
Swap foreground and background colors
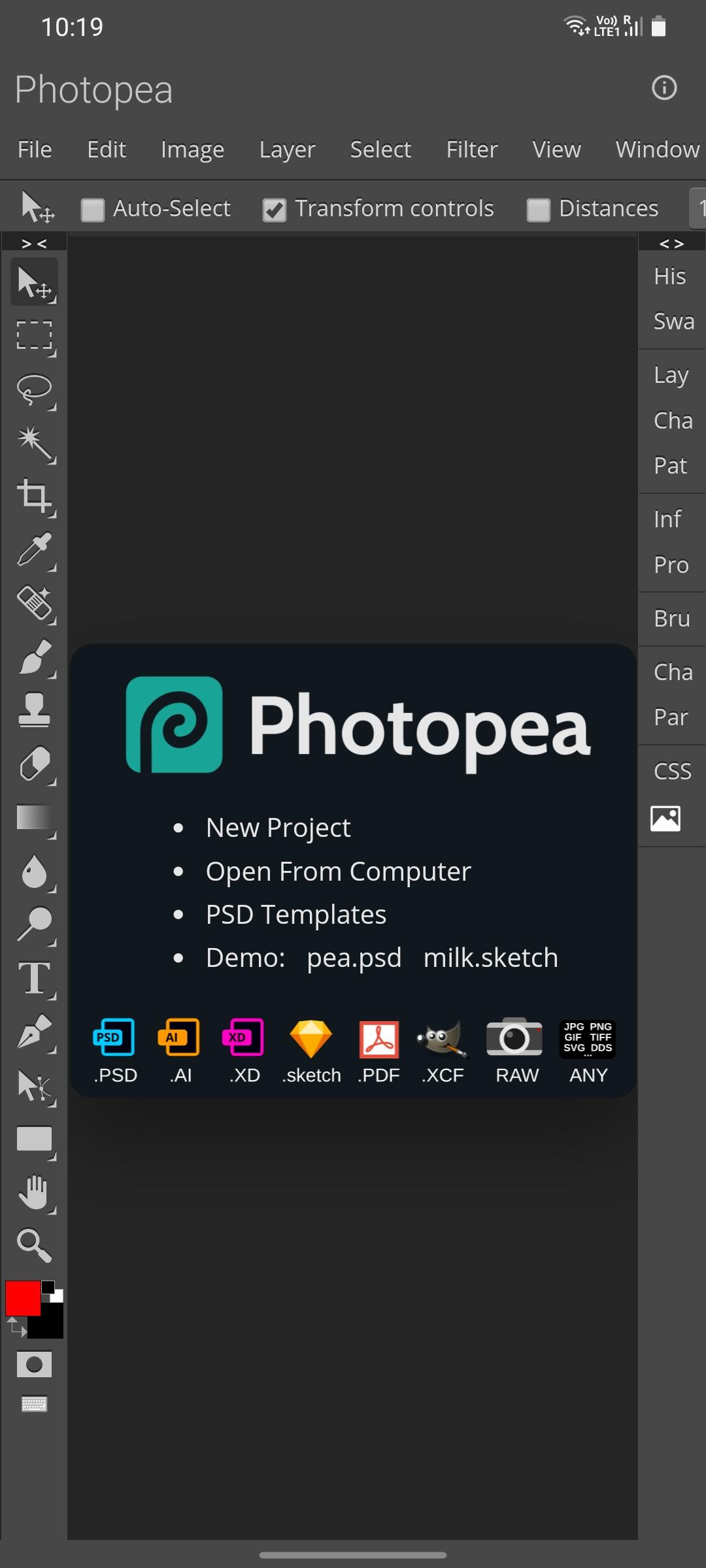click(x=16, y=1326)
